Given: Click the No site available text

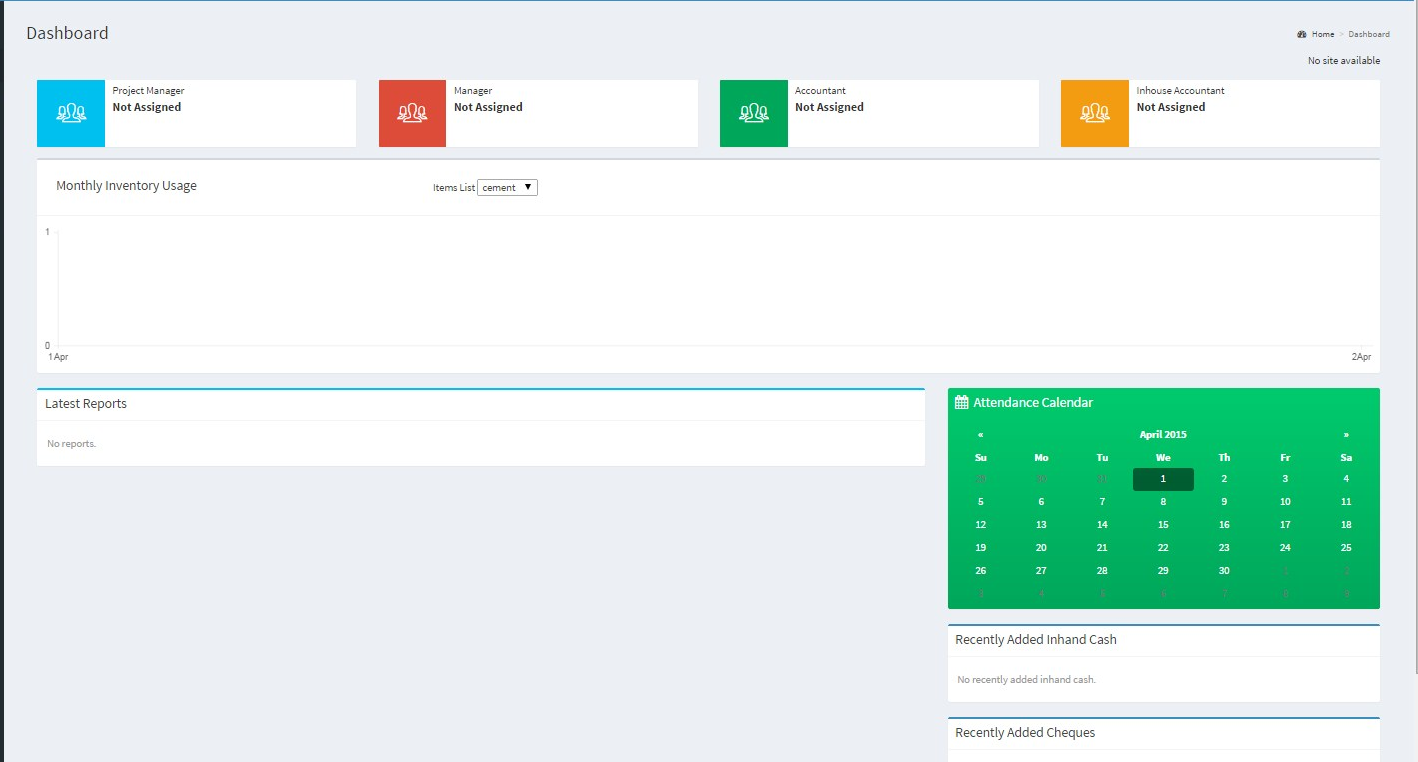Looking at the screenshot, I should coord(1344,61).
